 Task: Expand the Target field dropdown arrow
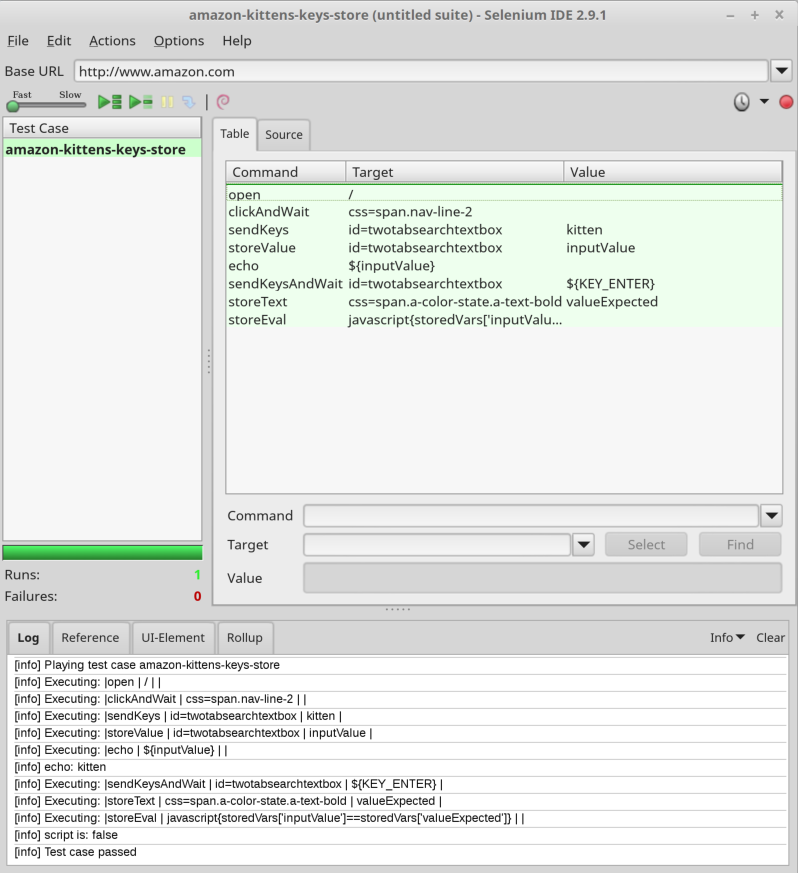pyautogui.click(x=583, y=545)
